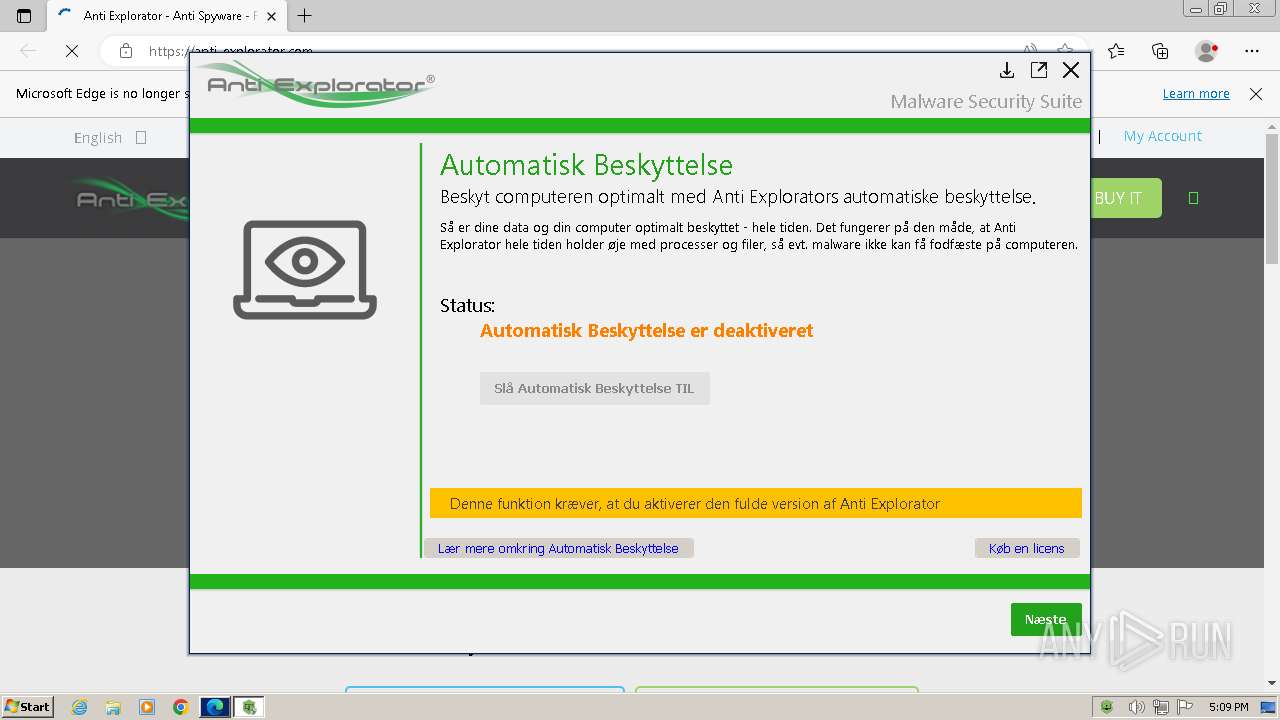Switch to Microsoft Edge in taskbar

pyautogui.click(x=215, y=707)
